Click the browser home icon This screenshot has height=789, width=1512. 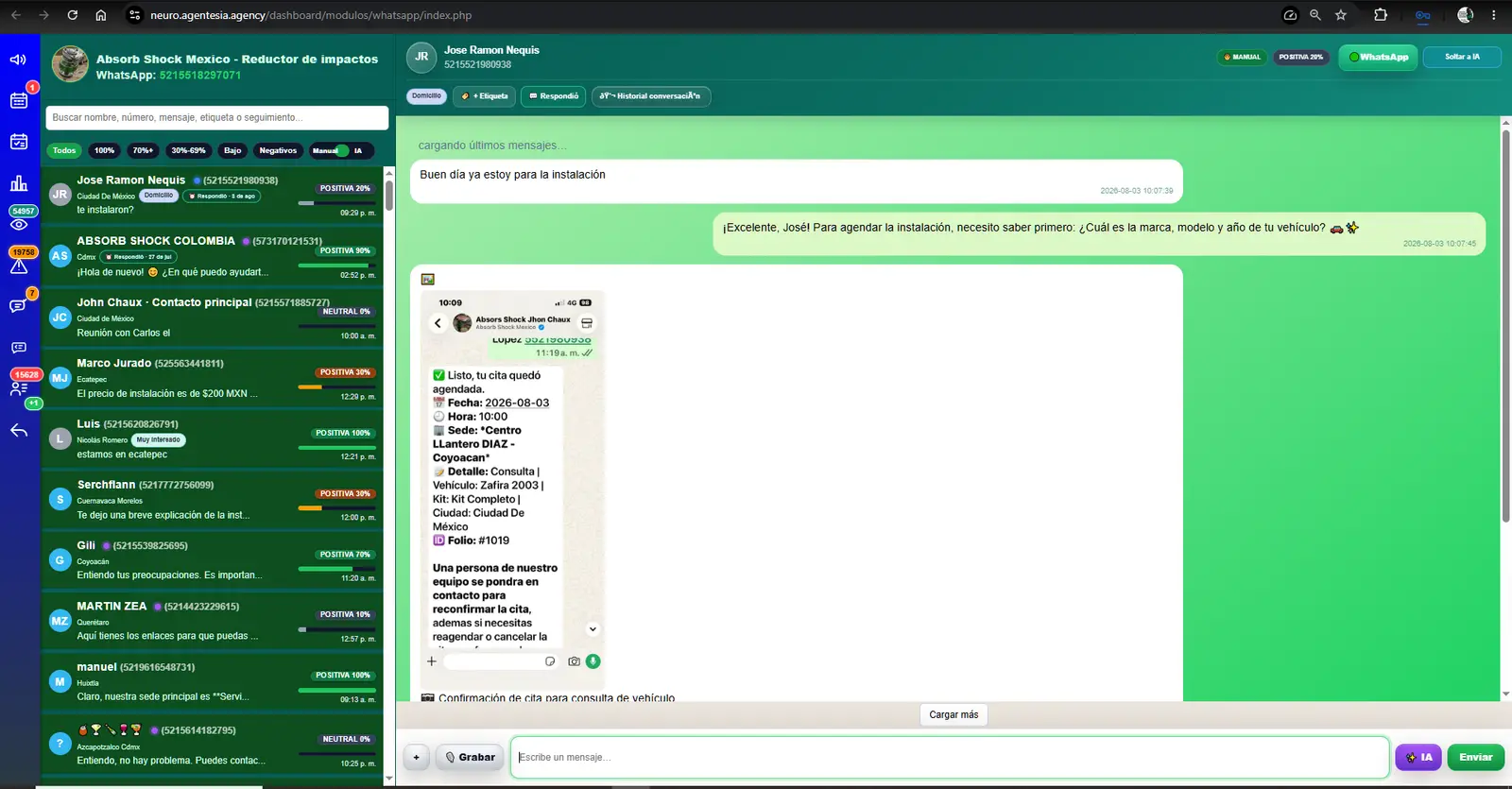pyautogui.click(x=101, y=15)
